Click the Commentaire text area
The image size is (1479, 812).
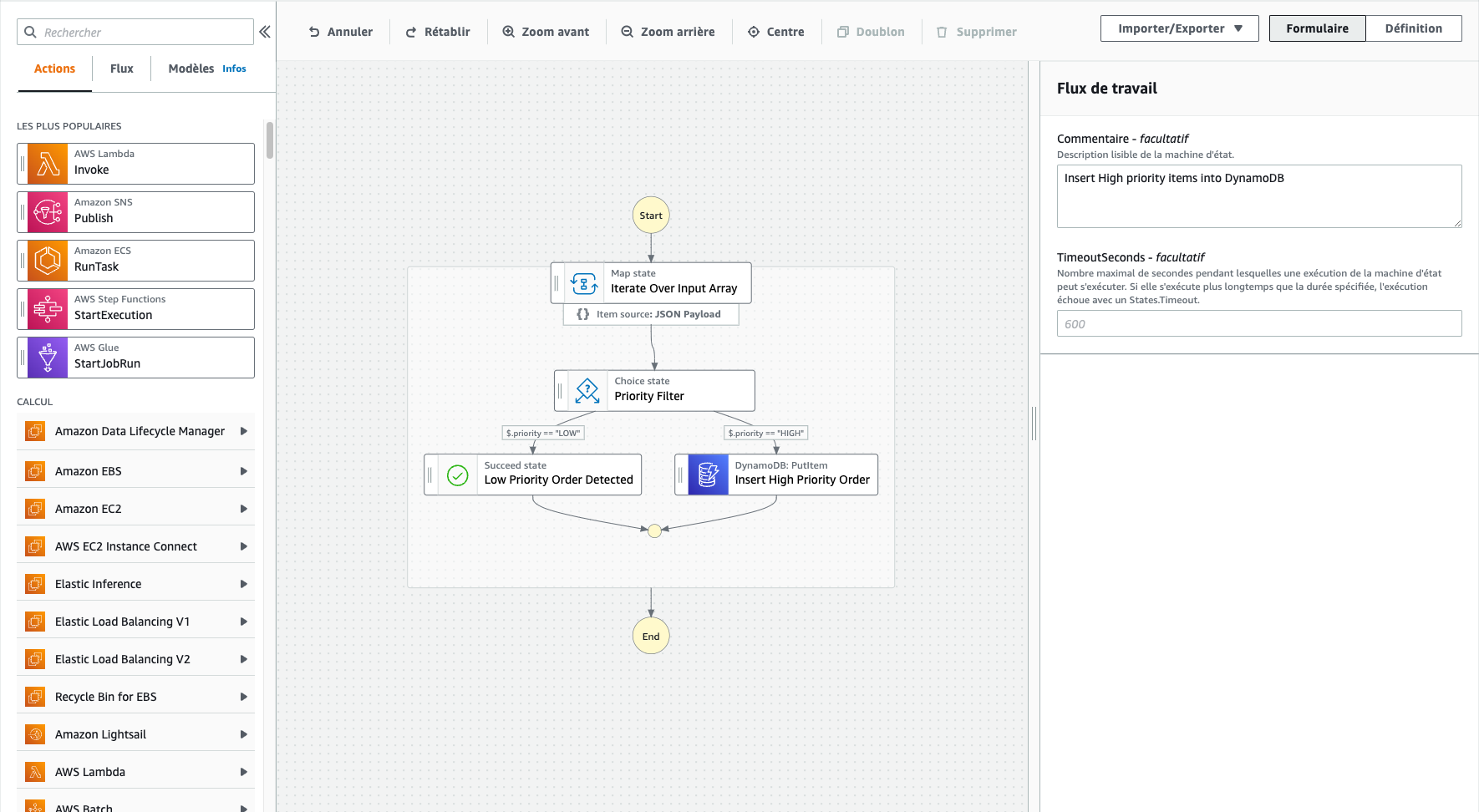tap(1259, 196)
